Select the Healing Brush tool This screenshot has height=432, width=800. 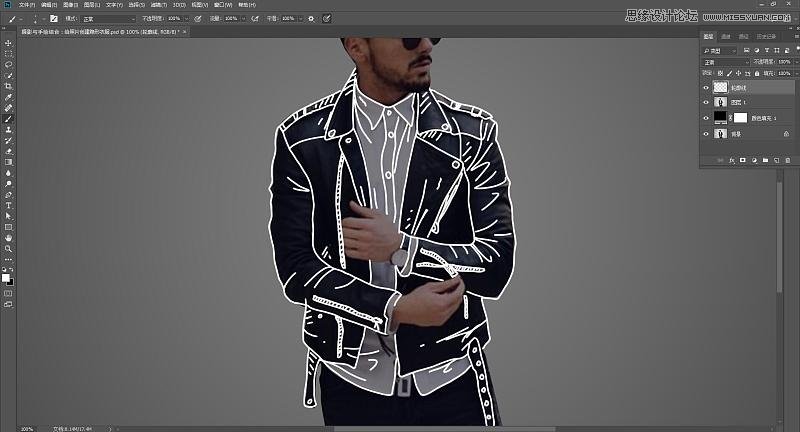(8, 108)
